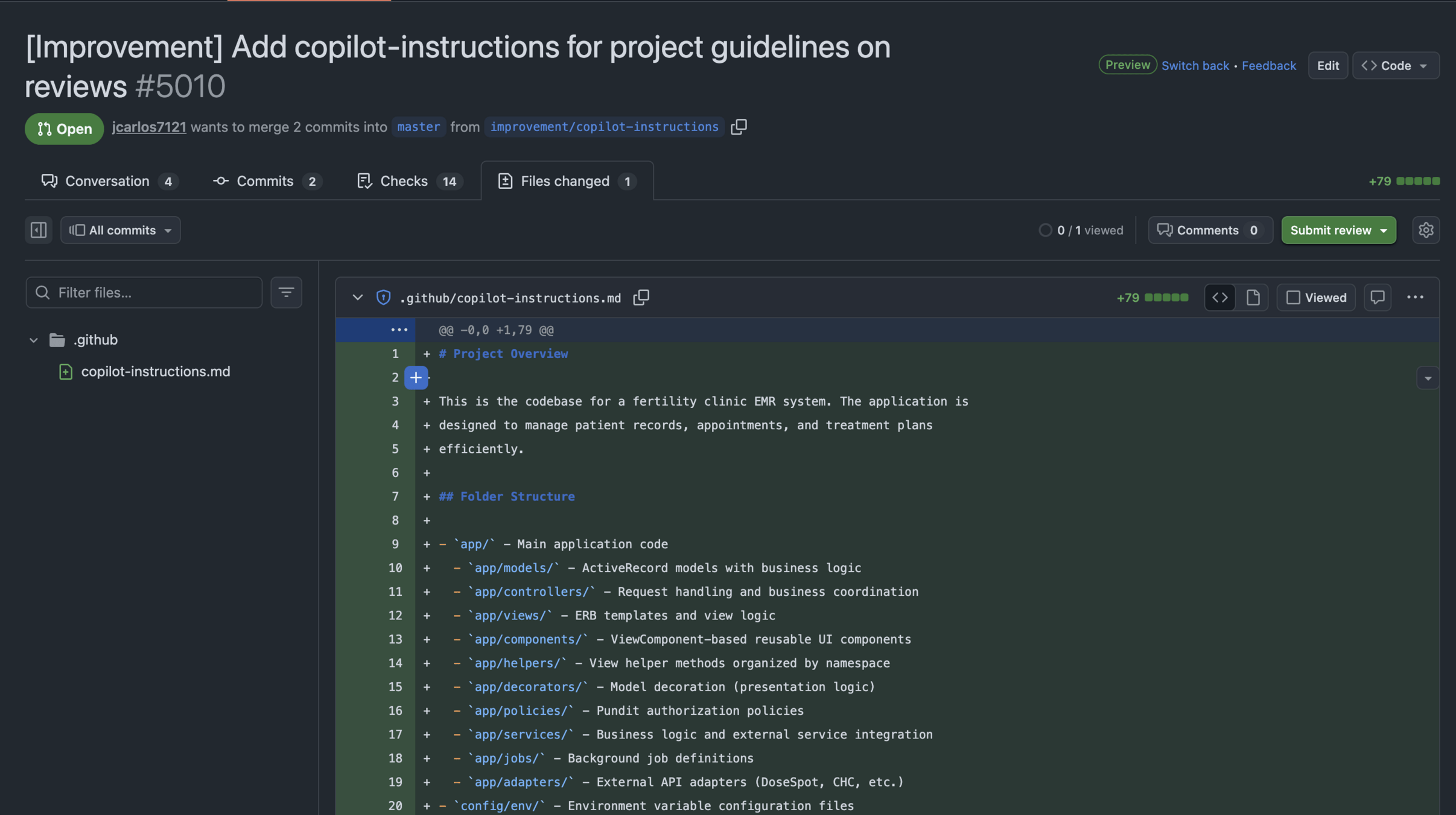Viewport: 1456px width, 815px height.
Task: Open the file filter options icon
Action: click(286, 293)
